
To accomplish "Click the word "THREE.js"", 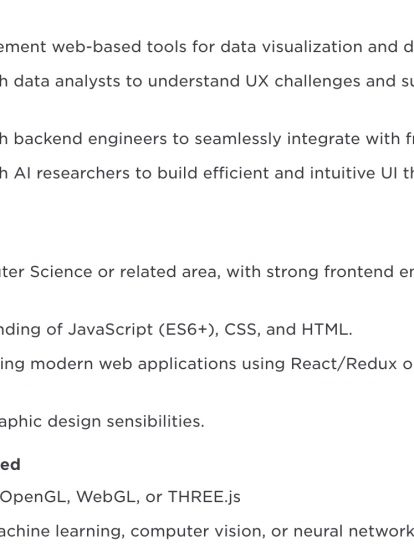I will point(204,497).
